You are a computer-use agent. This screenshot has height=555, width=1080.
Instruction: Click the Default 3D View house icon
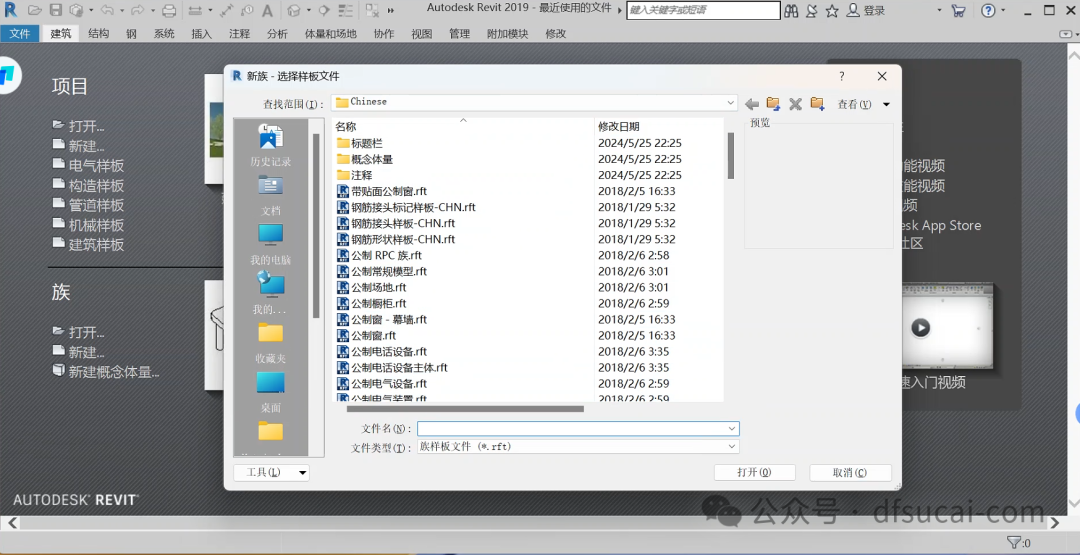pos(293,10)
